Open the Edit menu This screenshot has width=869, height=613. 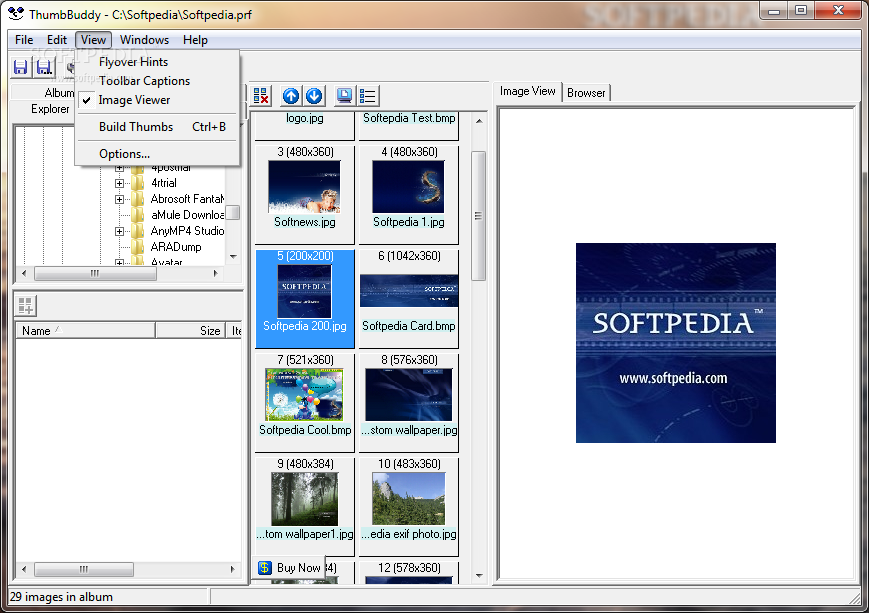coord(57,40)
